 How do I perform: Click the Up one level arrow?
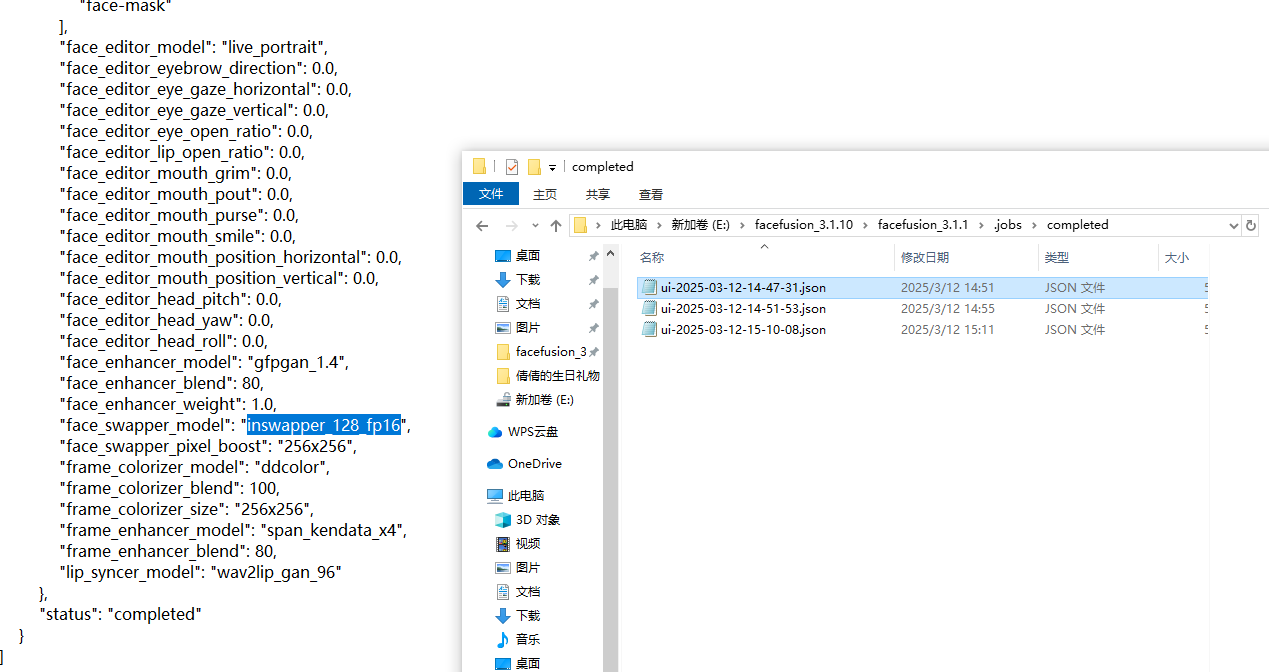(x=556, y=226)
